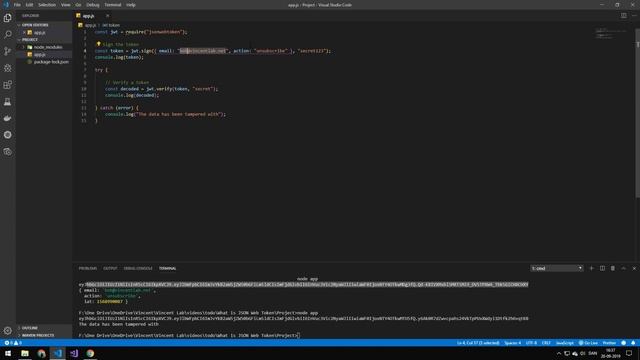Viewport: 640px width, 360px height.
Task: Open the Manage gear at activity bar bottom
Action: coord(7,331)
